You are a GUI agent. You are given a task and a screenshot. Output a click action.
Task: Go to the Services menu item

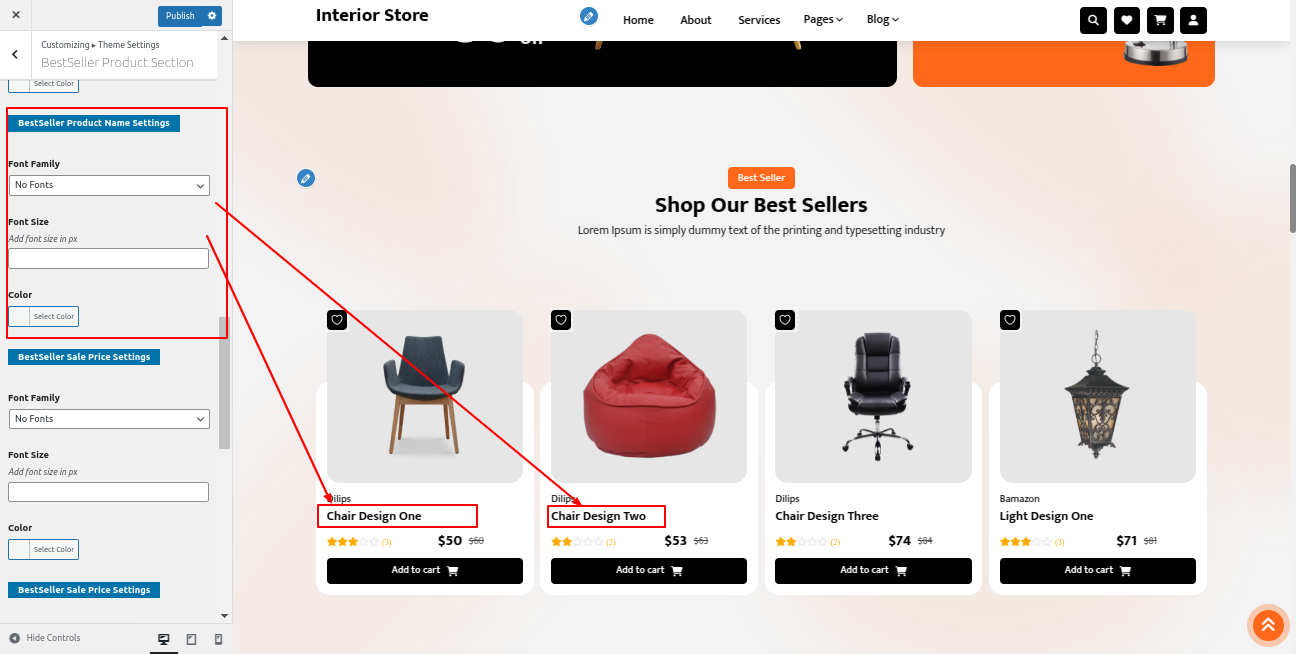pos(759,20)
